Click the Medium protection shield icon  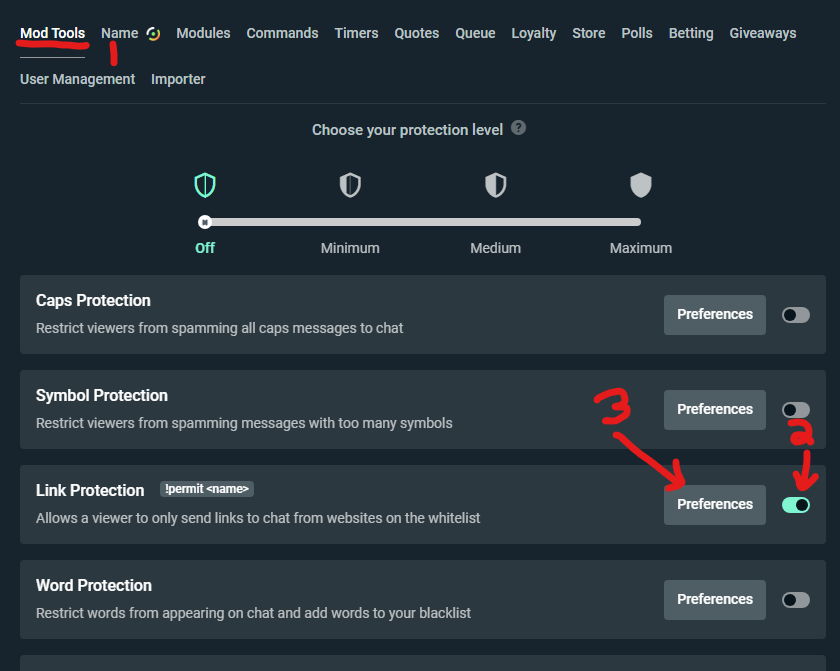click(x=496, y=185)
